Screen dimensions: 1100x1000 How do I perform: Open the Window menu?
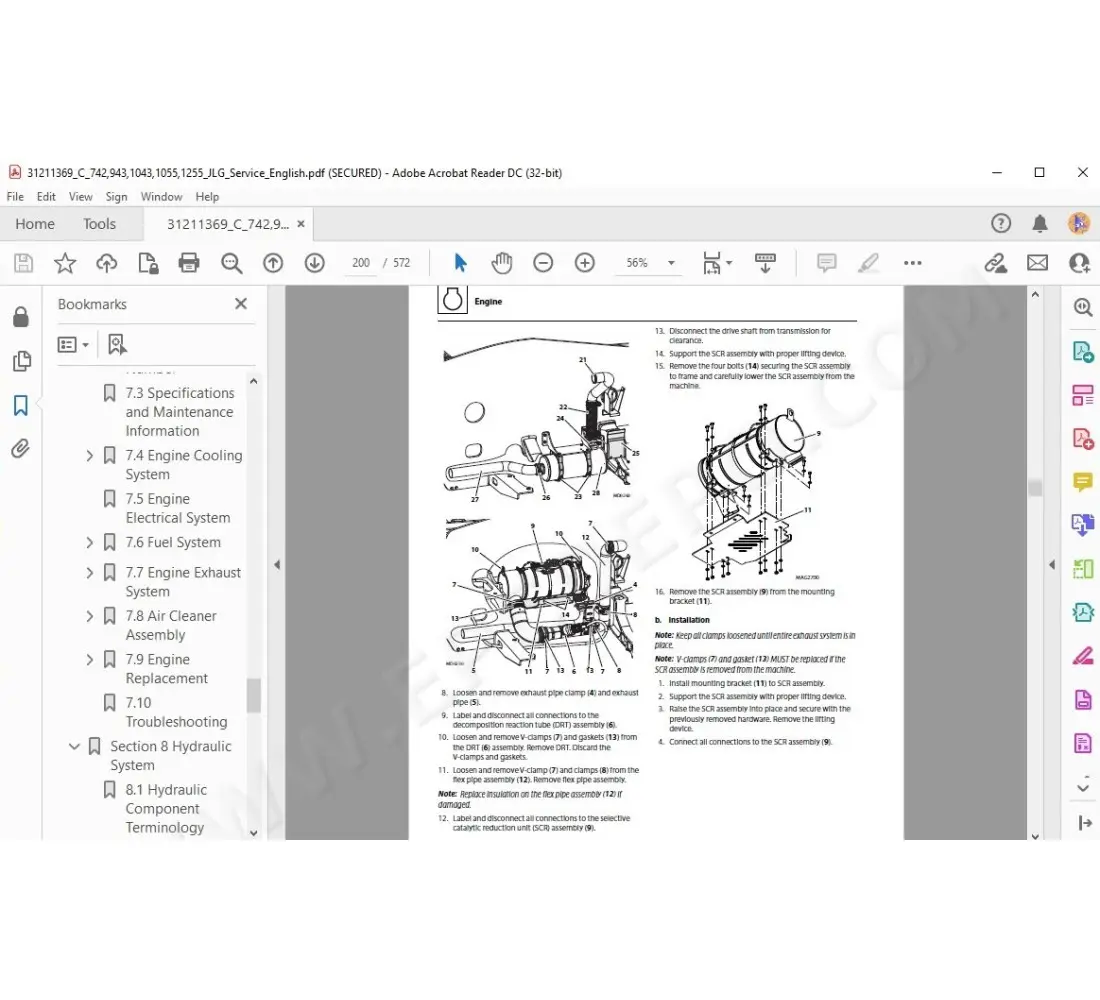click(161, 197)
